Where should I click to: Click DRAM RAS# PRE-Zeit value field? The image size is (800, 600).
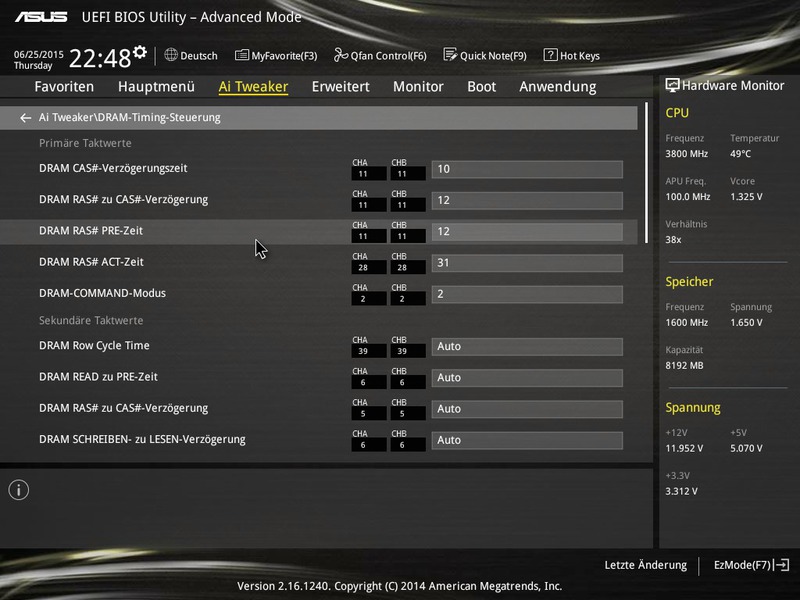click(x=527, y=232)
